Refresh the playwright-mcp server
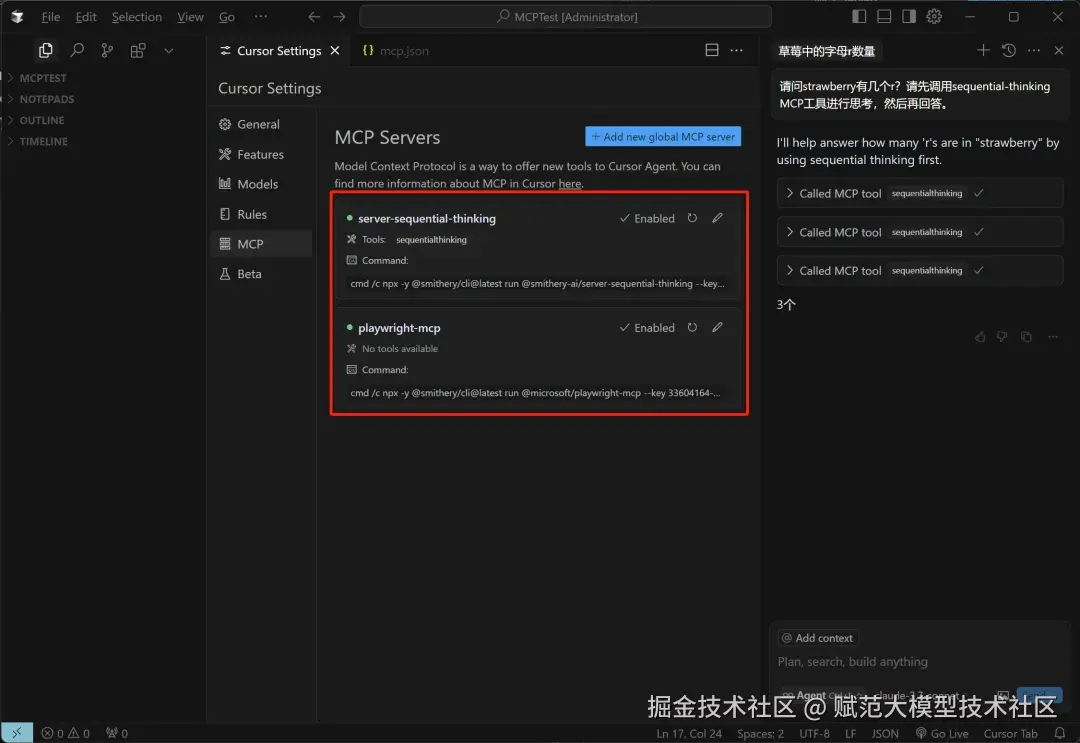This screenshot has width=1080, height=743. (692, 327)
